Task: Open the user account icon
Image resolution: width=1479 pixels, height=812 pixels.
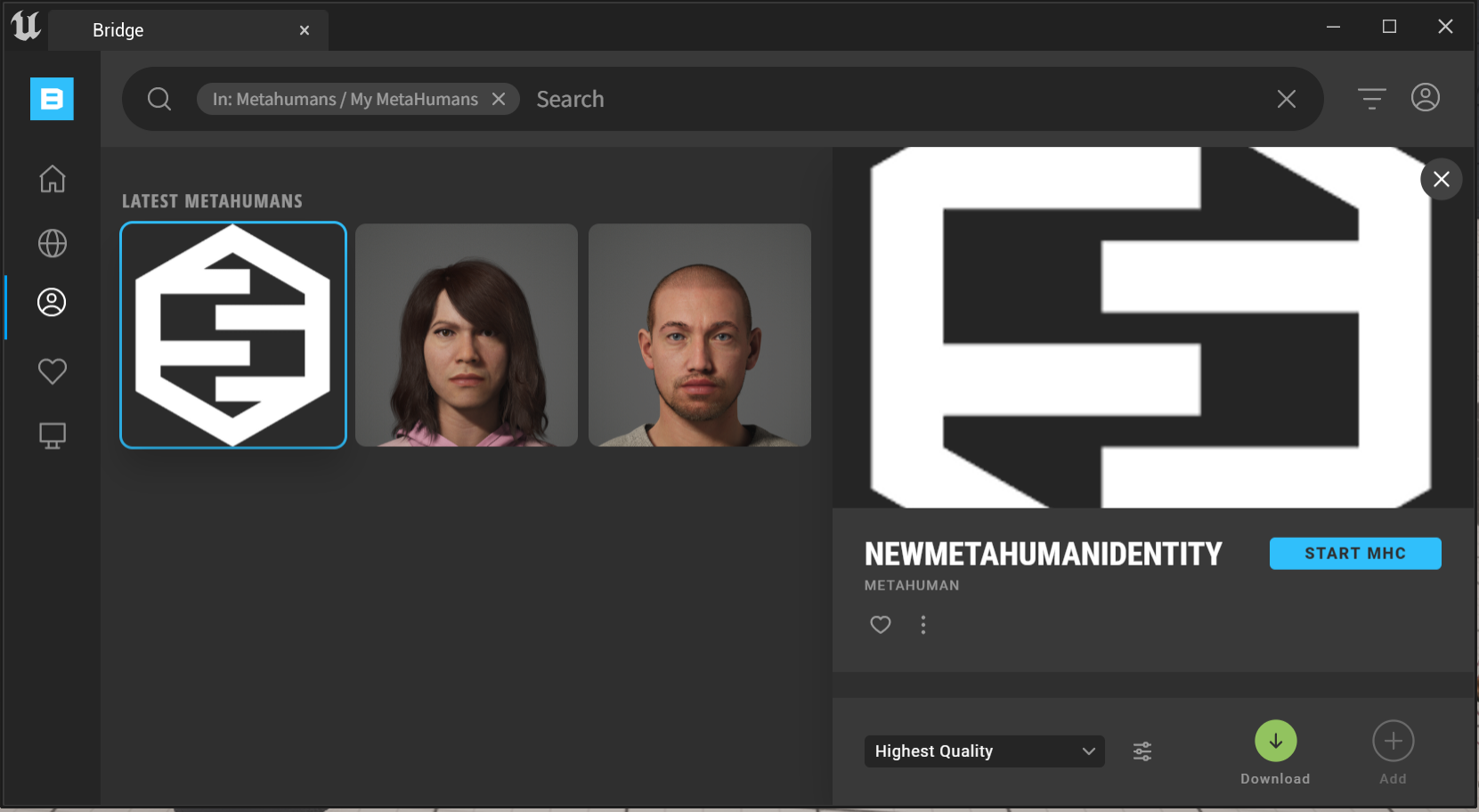Action: [x=1426, y=97]
